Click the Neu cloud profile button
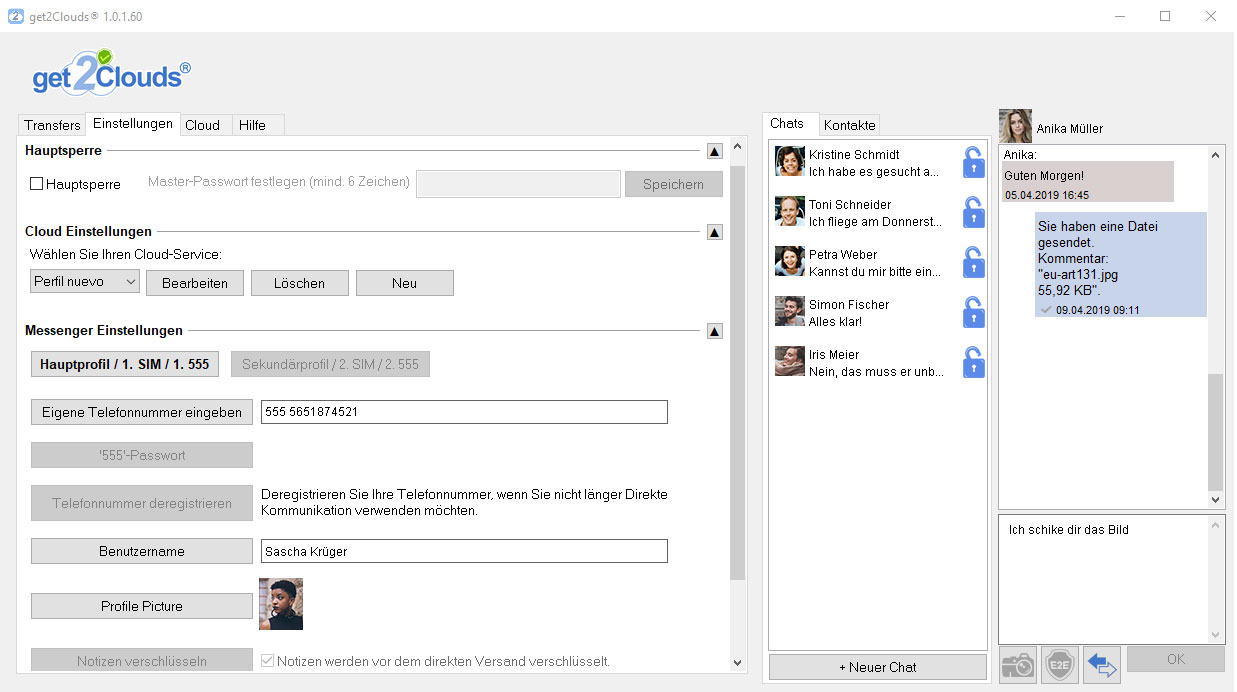This screenshot has width=1237, height=692. (405, 283)
